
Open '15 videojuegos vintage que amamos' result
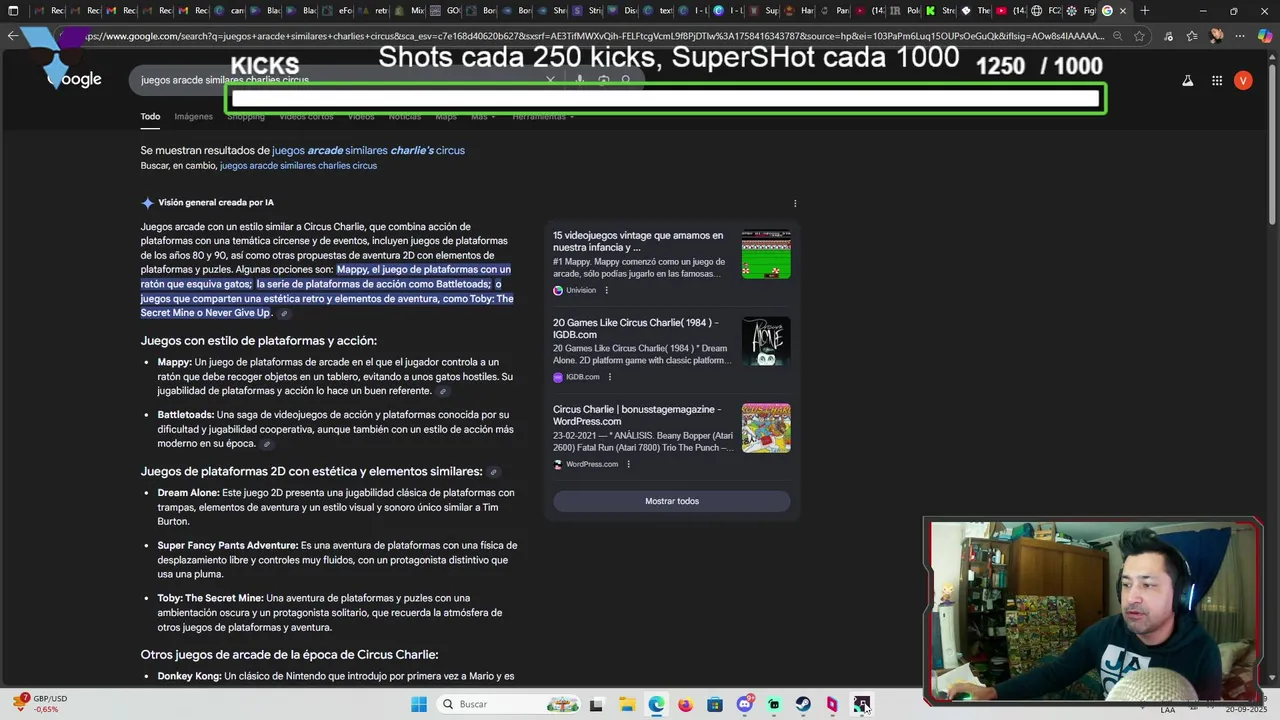pyautogui.click(x=638, y=241)
